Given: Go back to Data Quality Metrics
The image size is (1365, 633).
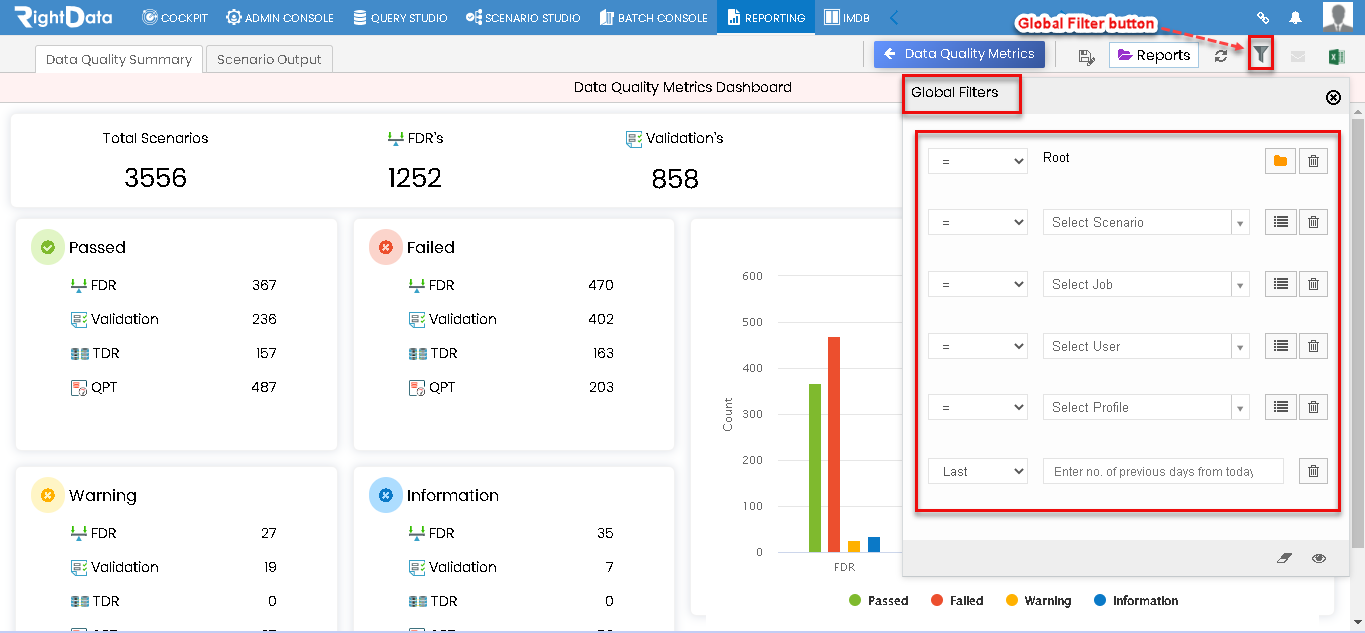Looking at the screenshot, I should pyautogui.click(x=960, y=54).
